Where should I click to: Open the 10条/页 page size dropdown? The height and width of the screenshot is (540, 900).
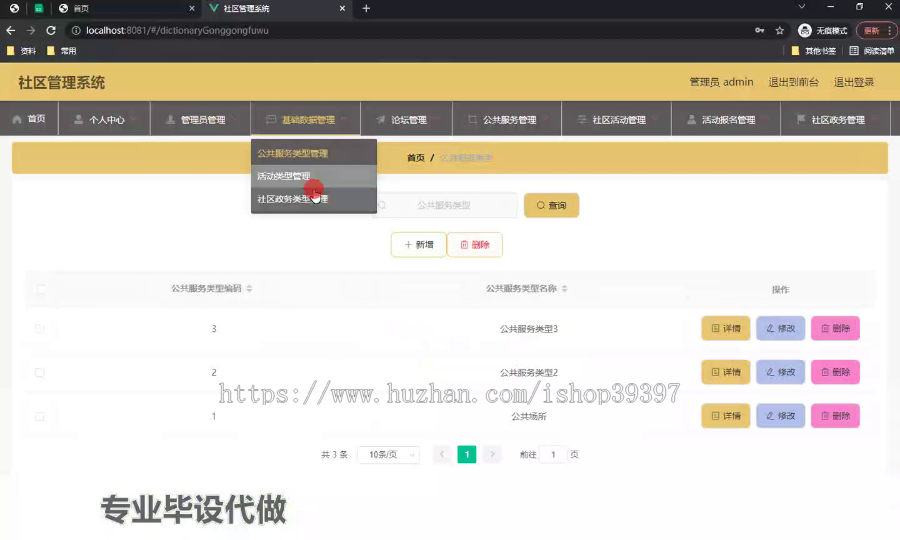(389, 454)
